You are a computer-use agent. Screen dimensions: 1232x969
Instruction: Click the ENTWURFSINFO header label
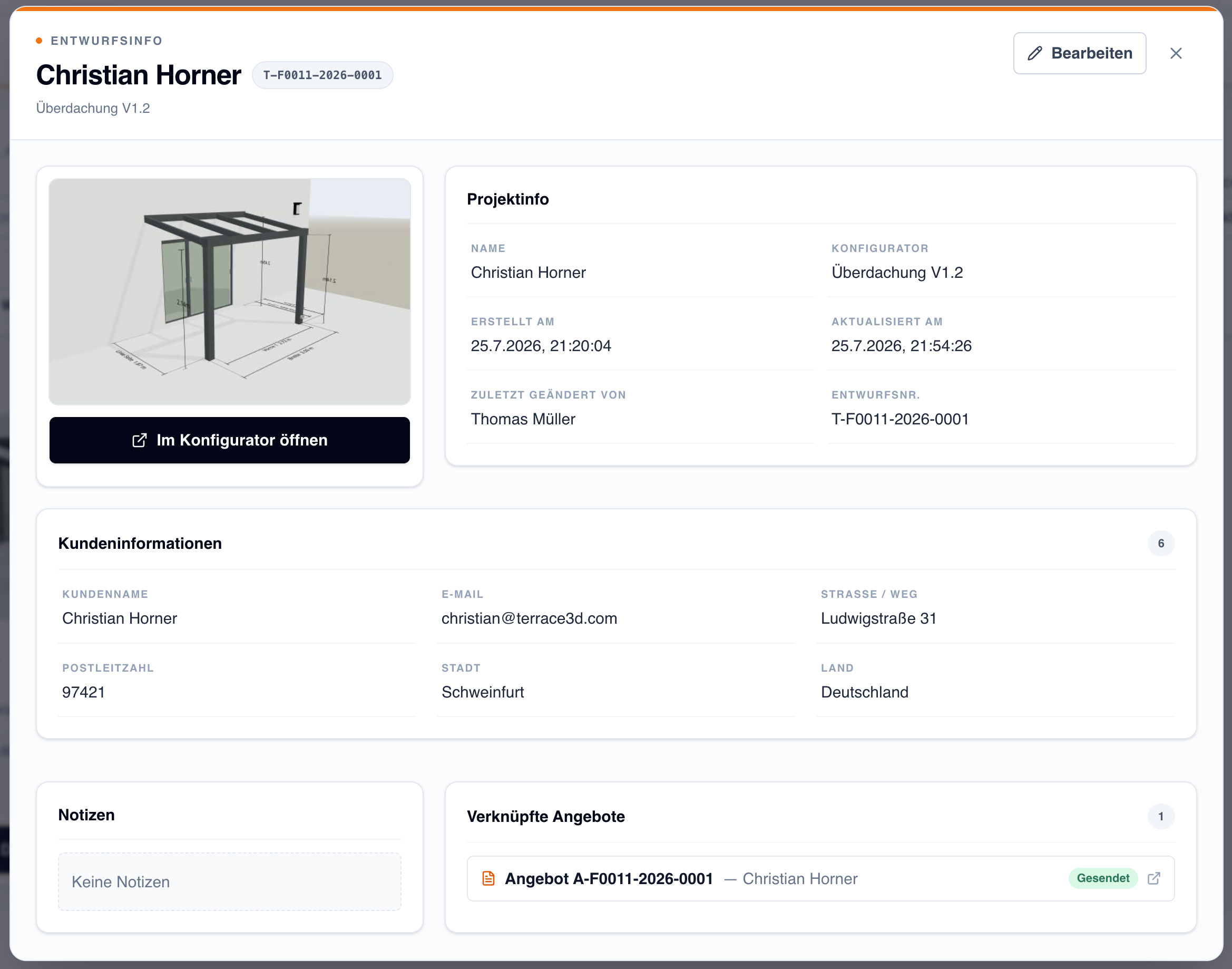tap(106, 41)
